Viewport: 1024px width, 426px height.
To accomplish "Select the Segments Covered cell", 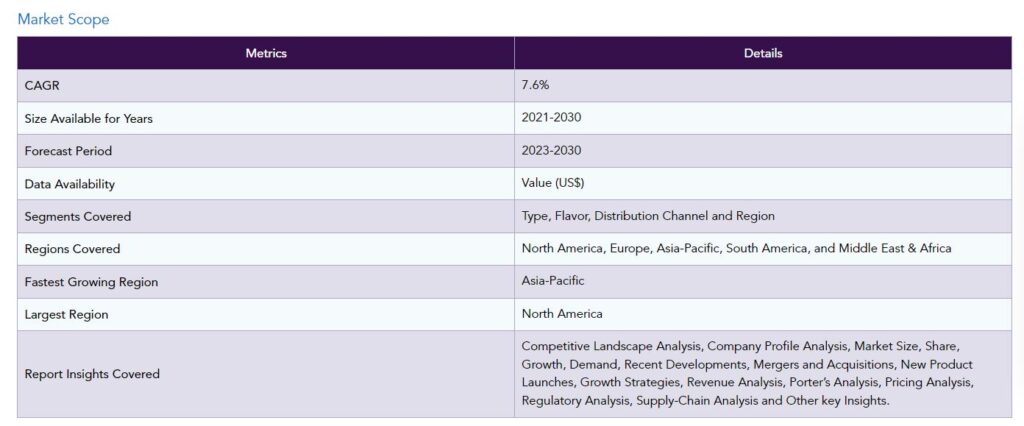I will tap(266, 216).
